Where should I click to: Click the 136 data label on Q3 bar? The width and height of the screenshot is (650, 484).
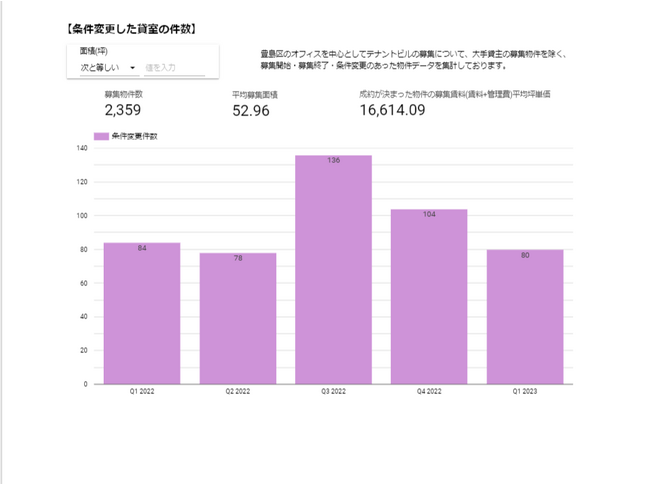[x=333, y=160]
